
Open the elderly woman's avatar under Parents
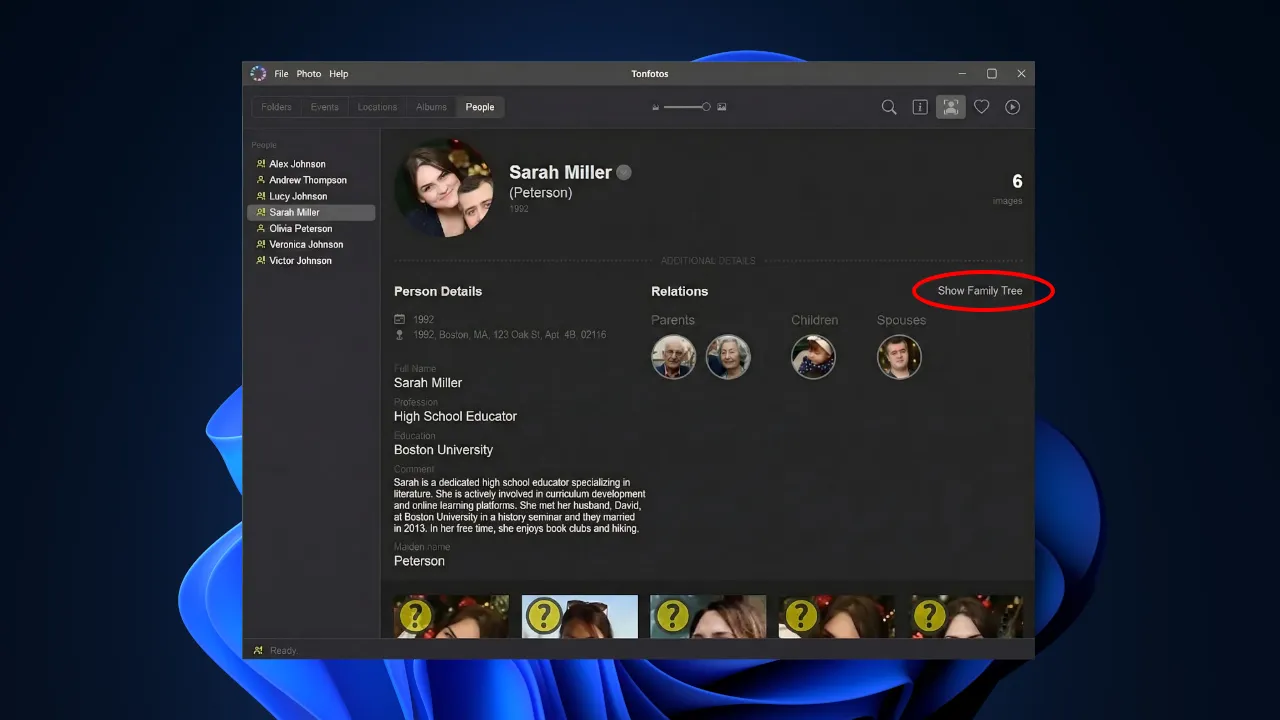click(x=728, y=357)
